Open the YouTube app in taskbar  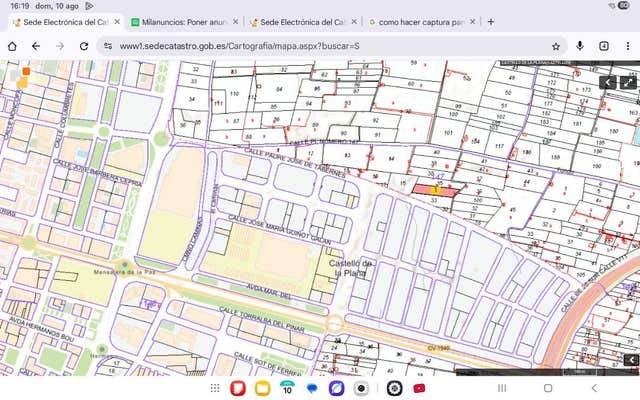coord(419,388)
